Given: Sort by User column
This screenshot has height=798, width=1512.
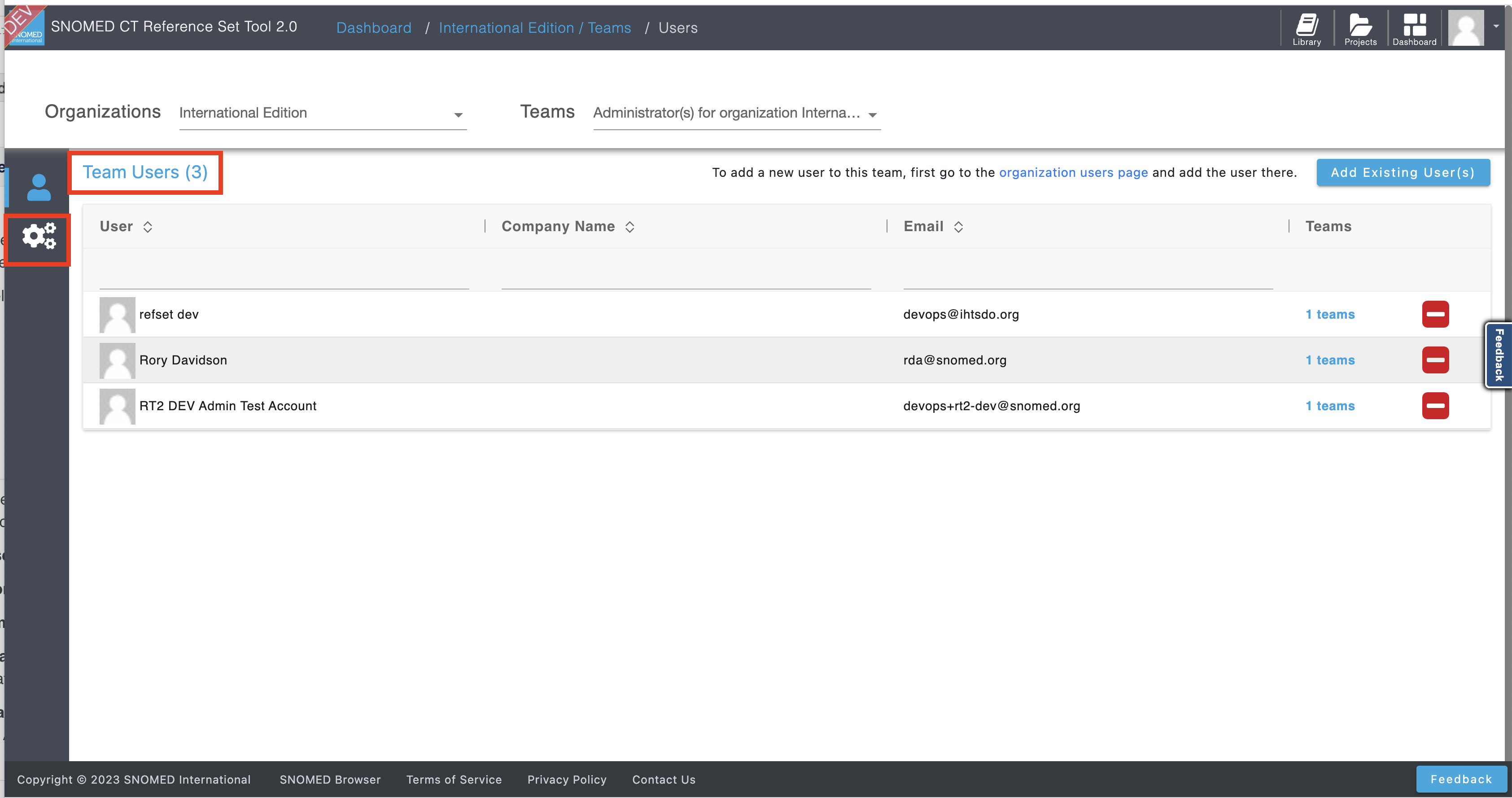Looking at the screenshot, I should coord(148,227).
